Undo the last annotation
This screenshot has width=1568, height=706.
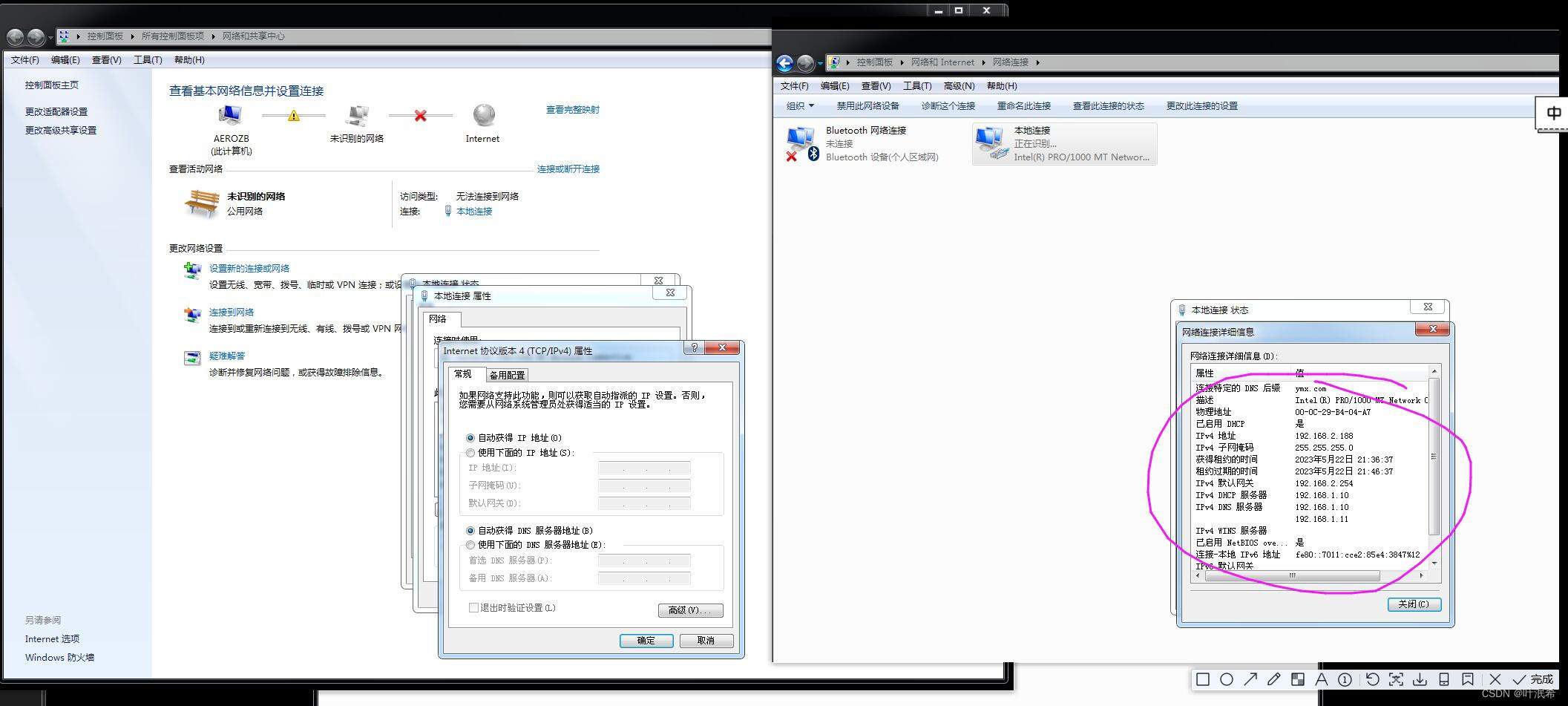pyautogui.click(x=1372, y=679)
